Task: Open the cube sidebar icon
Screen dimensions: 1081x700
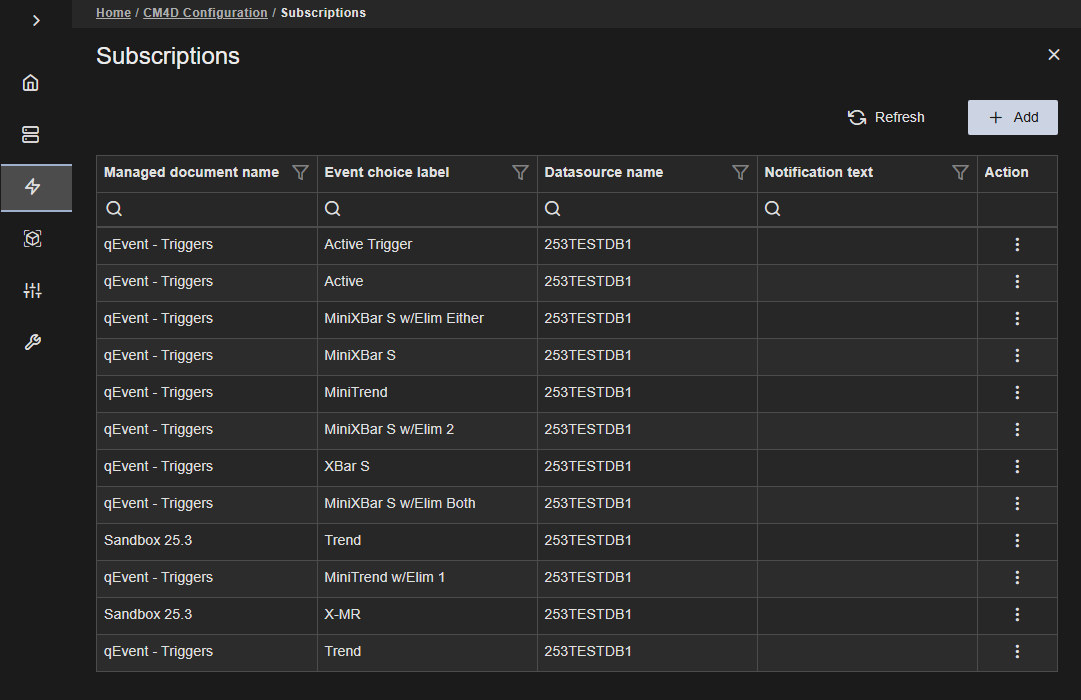Action: pyautogui.click(x=32, y=239)
